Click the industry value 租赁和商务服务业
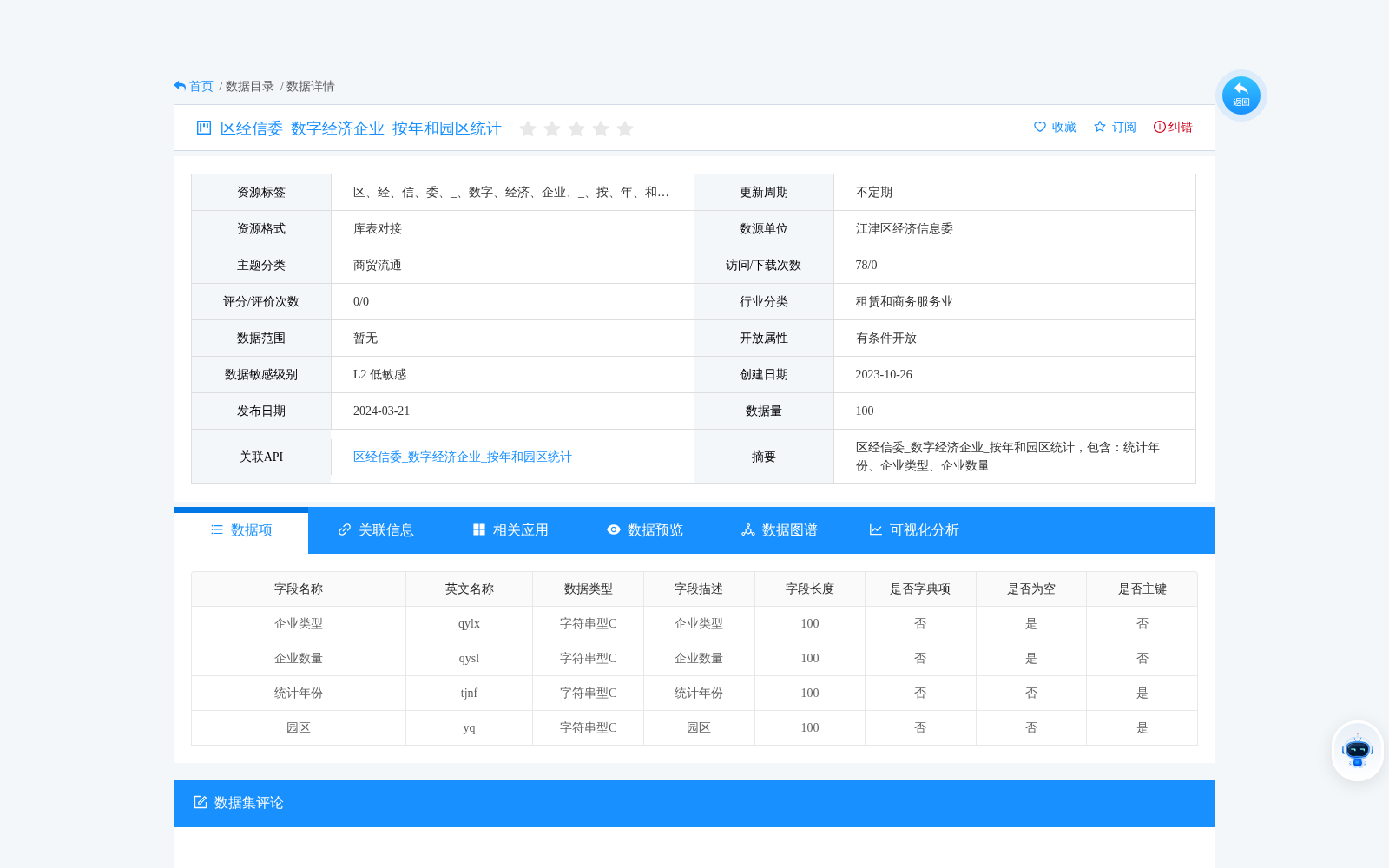Image resolution: width=1389 pixels, height=868 pixels. tap(905, 301)
